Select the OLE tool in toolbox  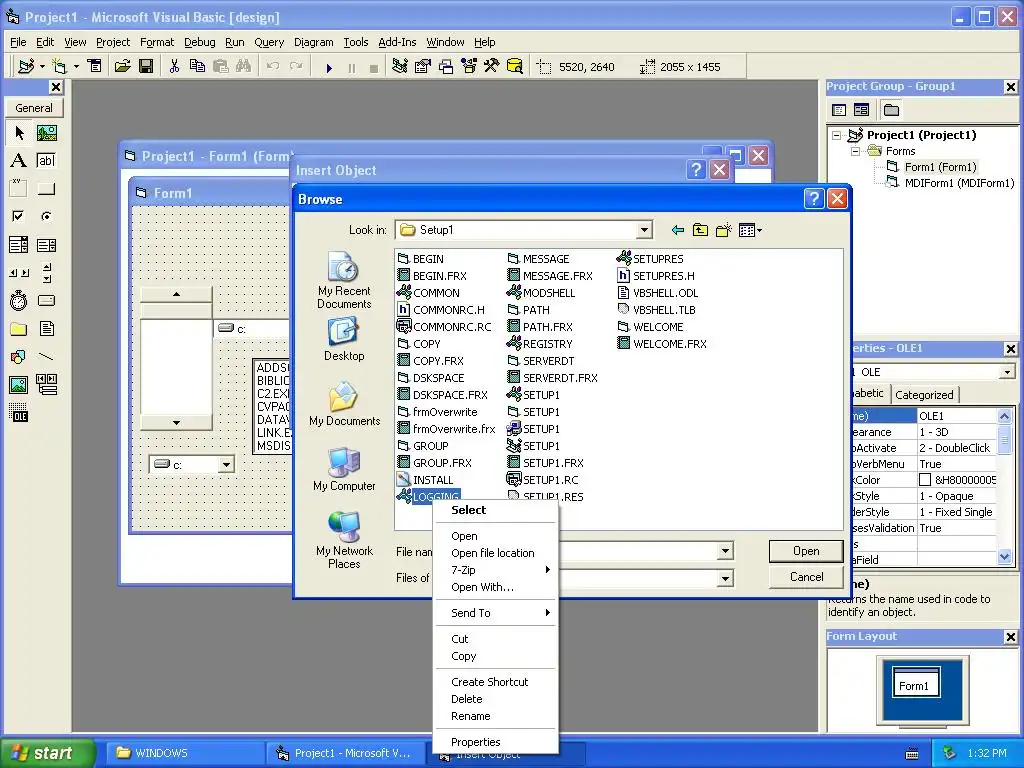(19, 413)
